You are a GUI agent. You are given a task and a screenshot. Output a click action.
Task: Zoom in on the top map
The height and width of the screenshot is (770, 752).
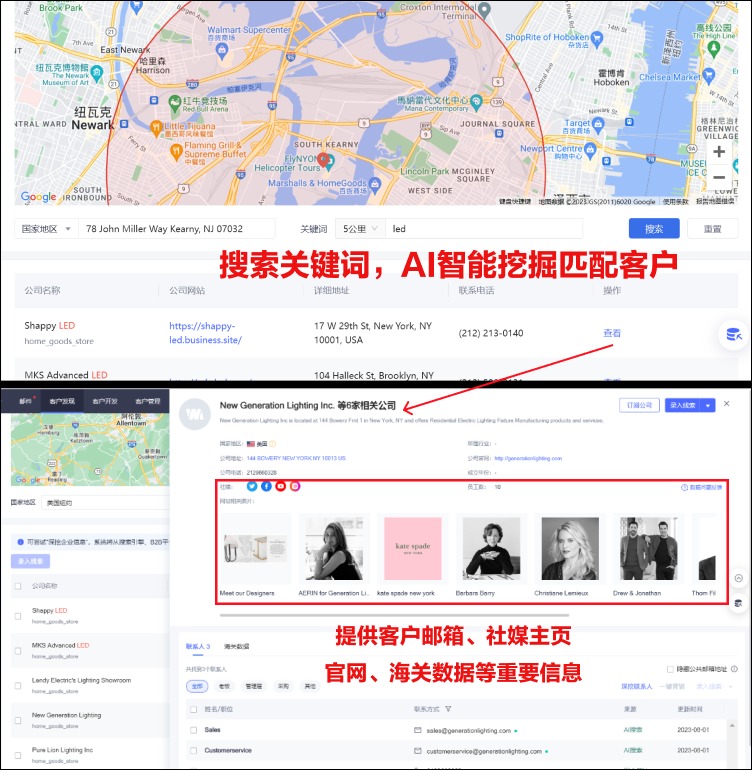pyautogui.click(x=719, y=152)
